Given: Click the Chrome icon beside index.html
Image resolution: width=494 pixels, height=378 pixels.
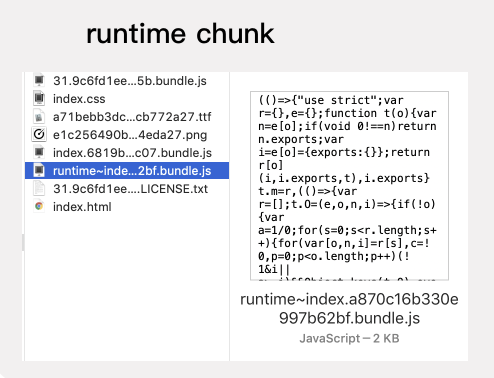Looking at the screenshot, I should (x=39, y=206).
